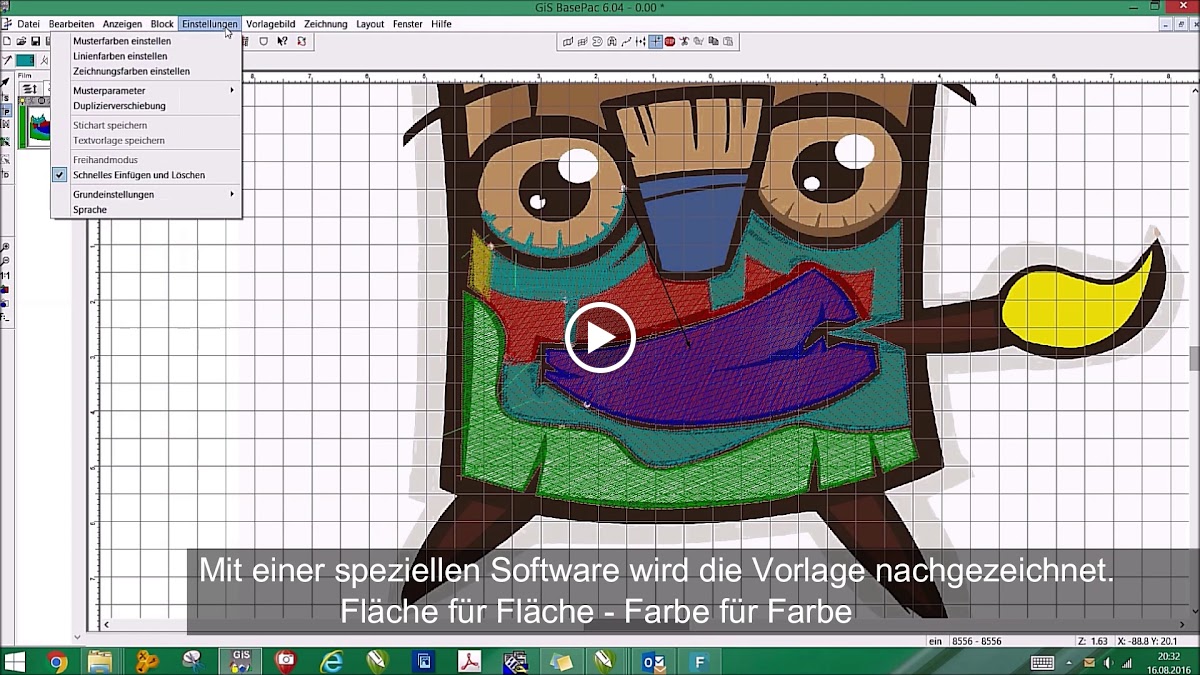Choose Duplizierverschiebung

click(x=146, y=105)
